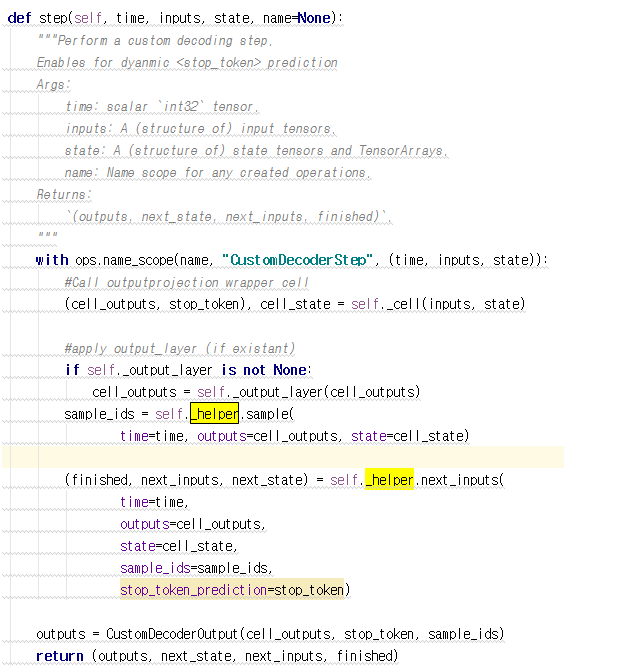Screen dimensions: 636x669
Task: Click '.sample(' method call
Action: (x=266, y=414)
